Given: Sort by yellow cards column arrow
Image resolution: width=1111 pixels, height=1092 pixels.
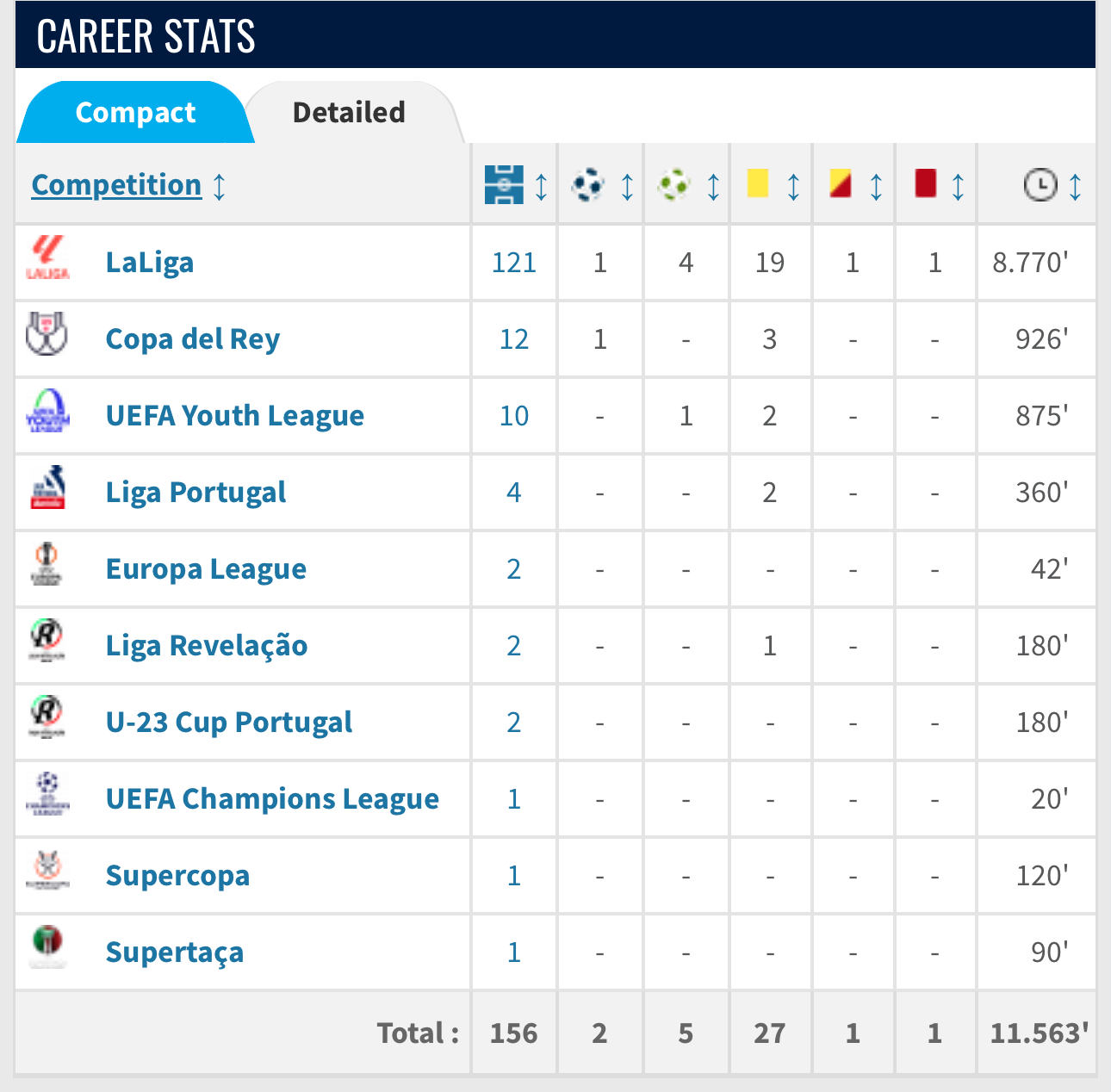Looking at the screenshot, I should coord(793,186).
